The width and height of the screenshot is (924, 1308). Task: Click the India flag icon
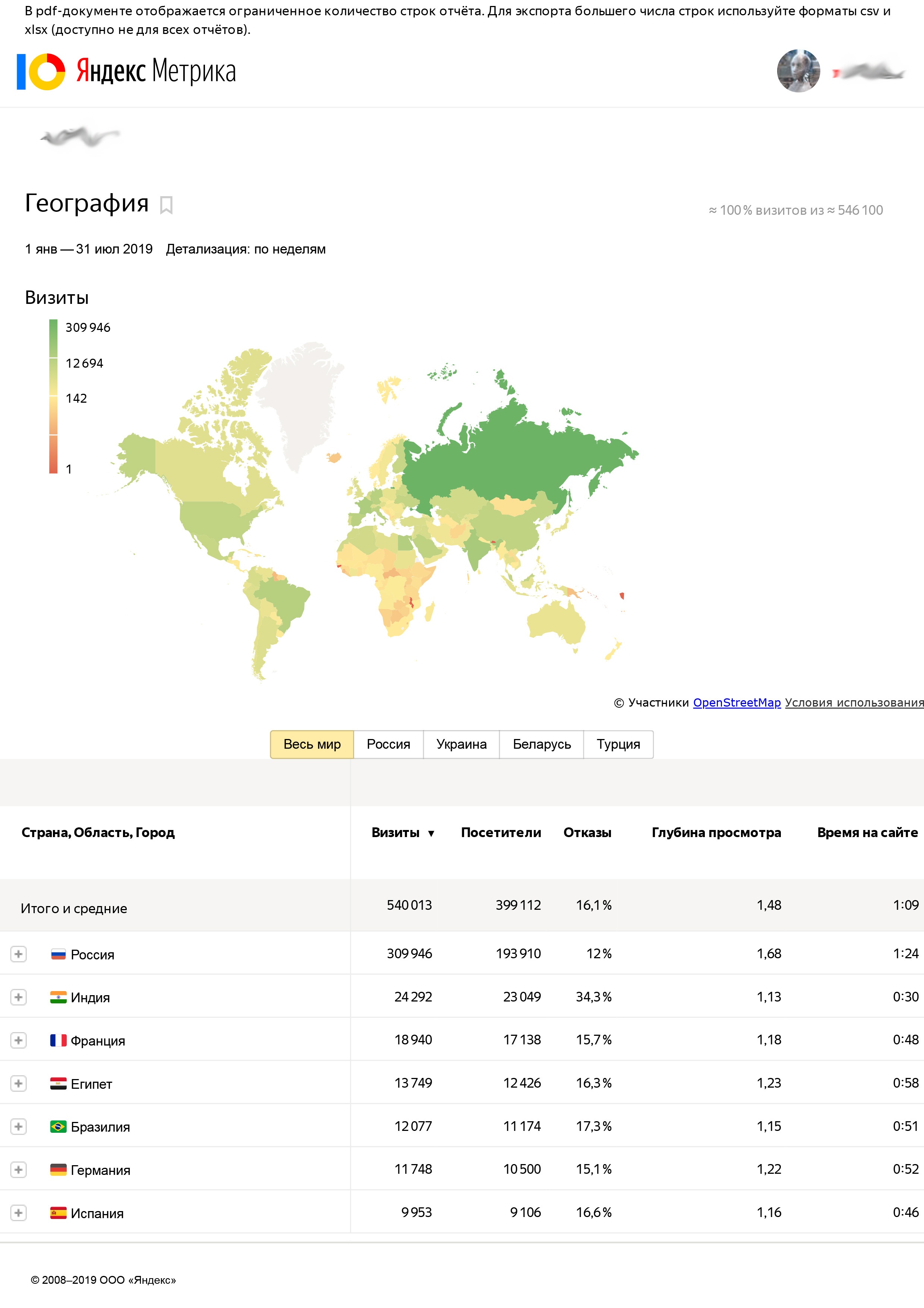pyautogui.click(x=58, y=997)
